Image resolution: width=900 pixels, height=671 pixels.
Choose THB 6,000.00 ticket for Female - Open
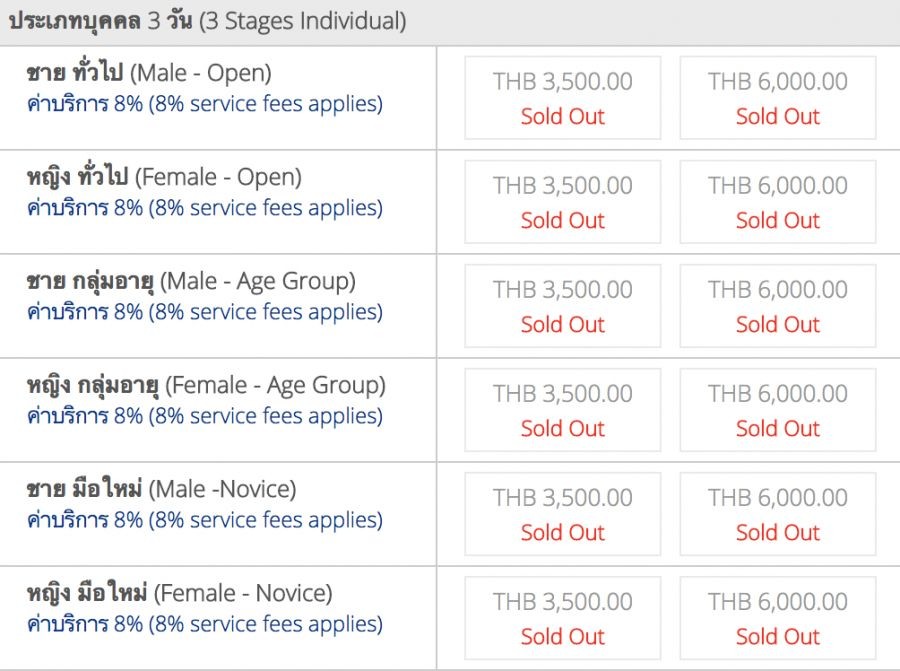(x=778, y=202)
